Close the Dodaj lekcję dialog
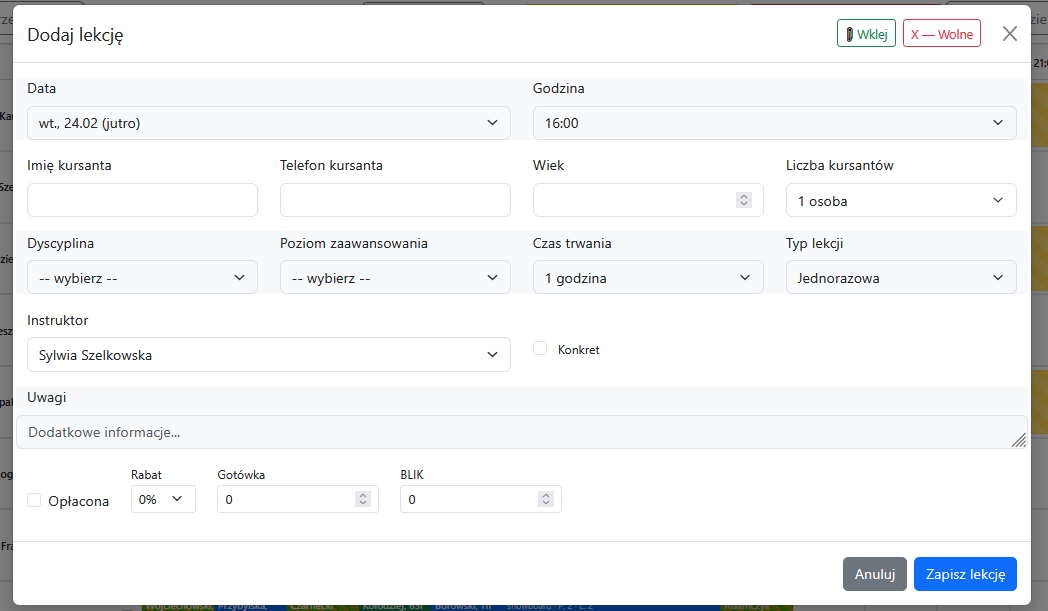1048x611 pixels. 1009,34
